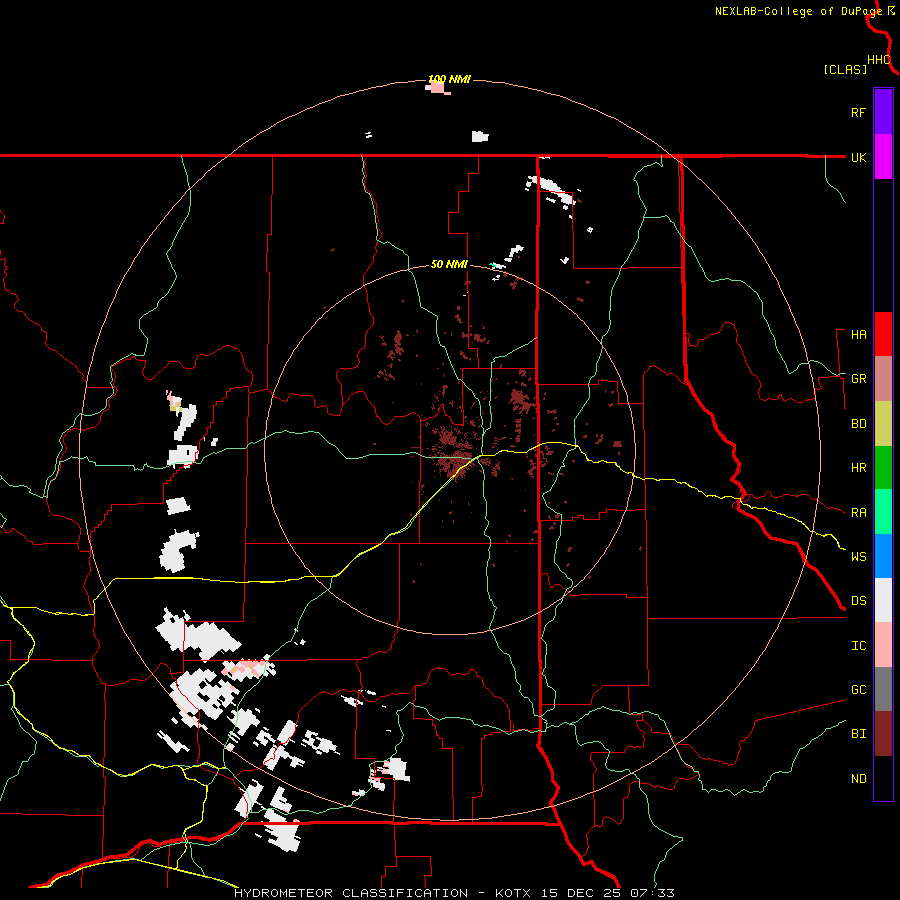This screenshot has height=900, width=900.
Task: Click the 100 NMI range ring label
Action: (449, 79)
